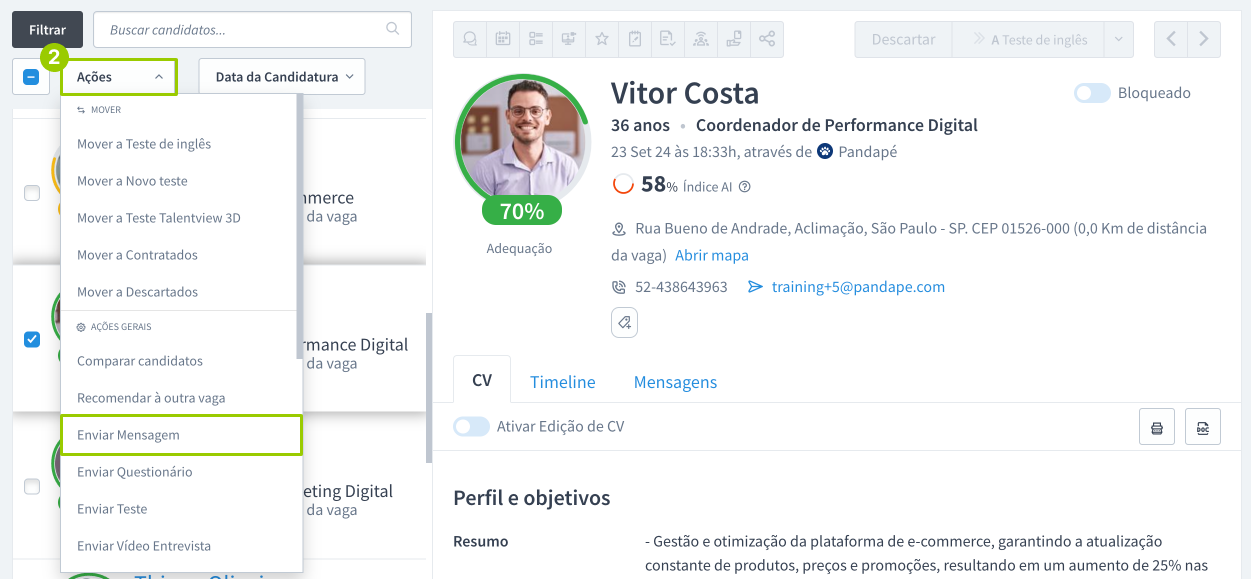The height and width of the screenshot is (579, 1251).
Task: Click the share icon in the candidate toolbar
Action: 767,39
